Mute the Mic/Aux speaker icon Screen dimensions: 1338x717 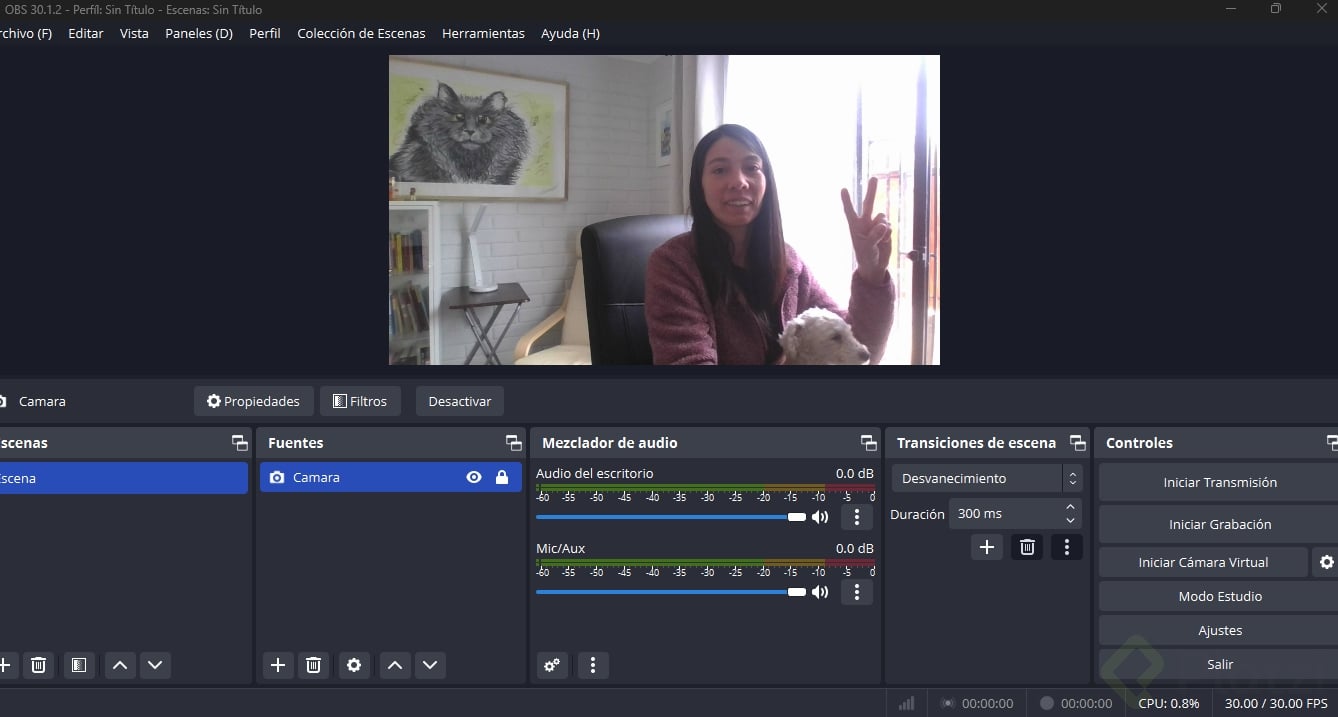pos(820,592)
